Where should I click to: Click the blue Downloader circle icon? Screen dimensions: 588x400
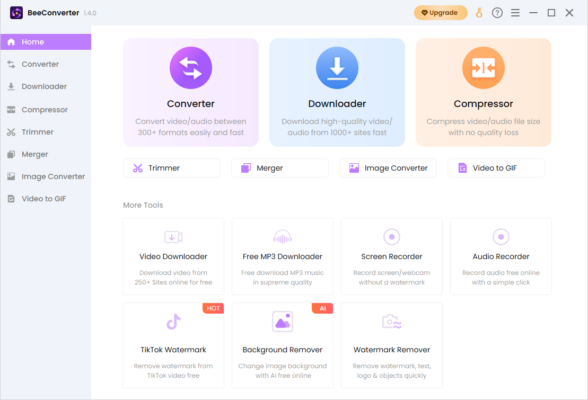point(337,68)
